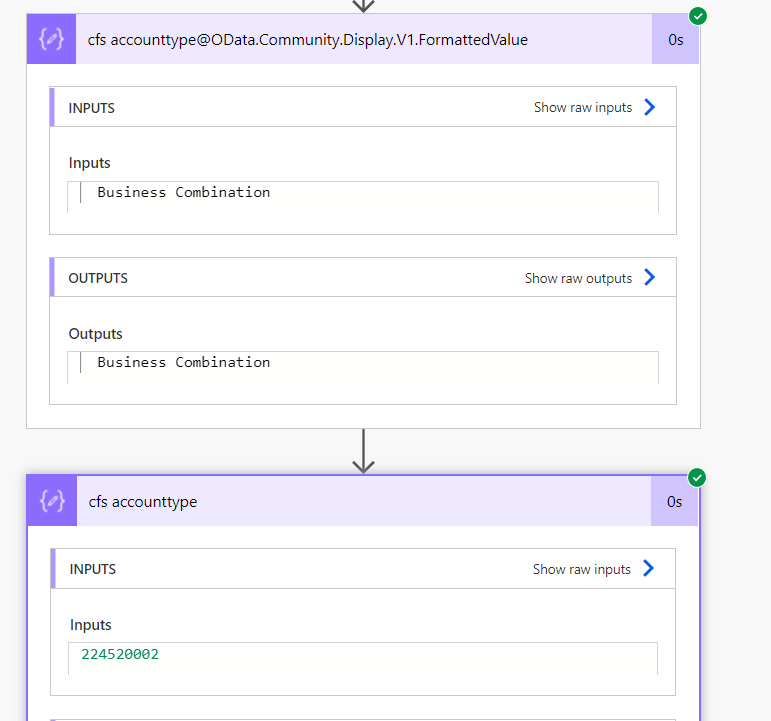Click the INPUTS section header of FormattedValue action
The width and height of the screenshot is (771, 721).
(363, 107)
